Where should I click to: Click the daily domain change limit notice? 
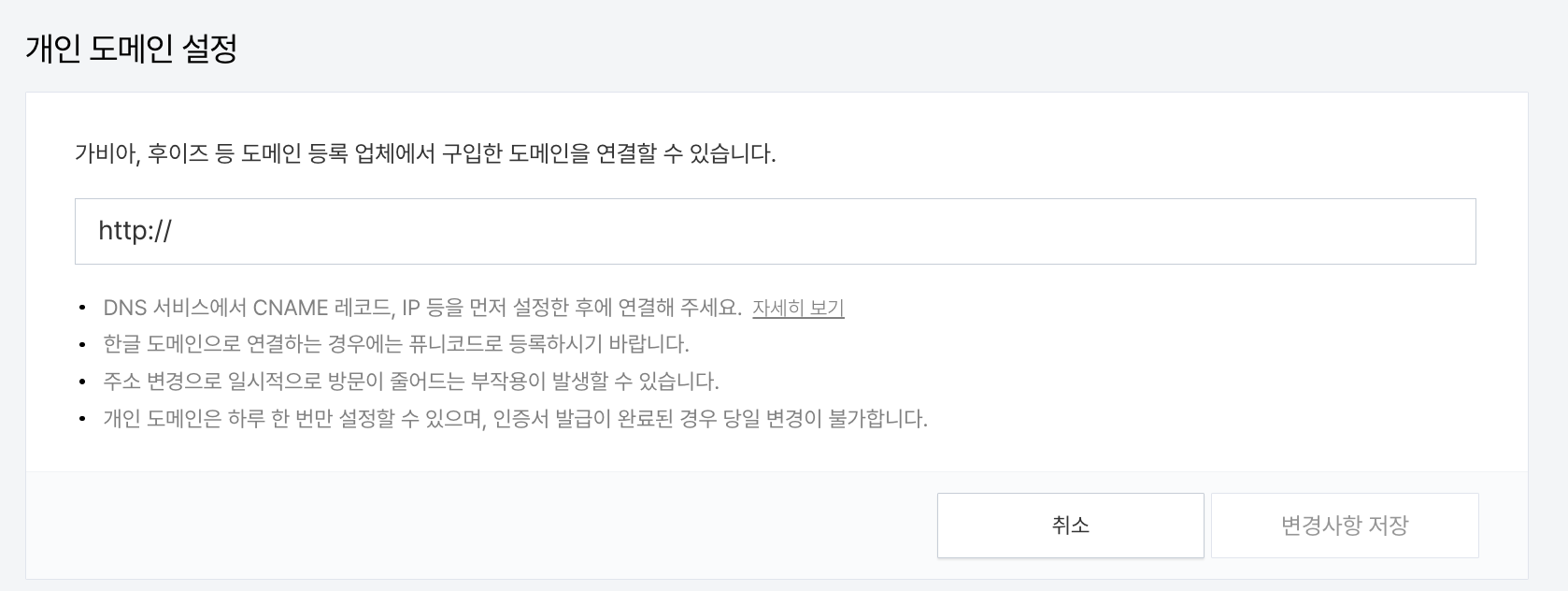(x=514, y=418)
